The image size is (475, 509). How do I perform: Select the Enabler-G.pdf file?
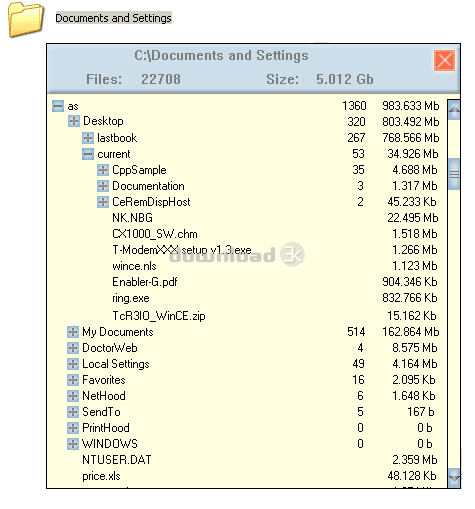point(145,282)
